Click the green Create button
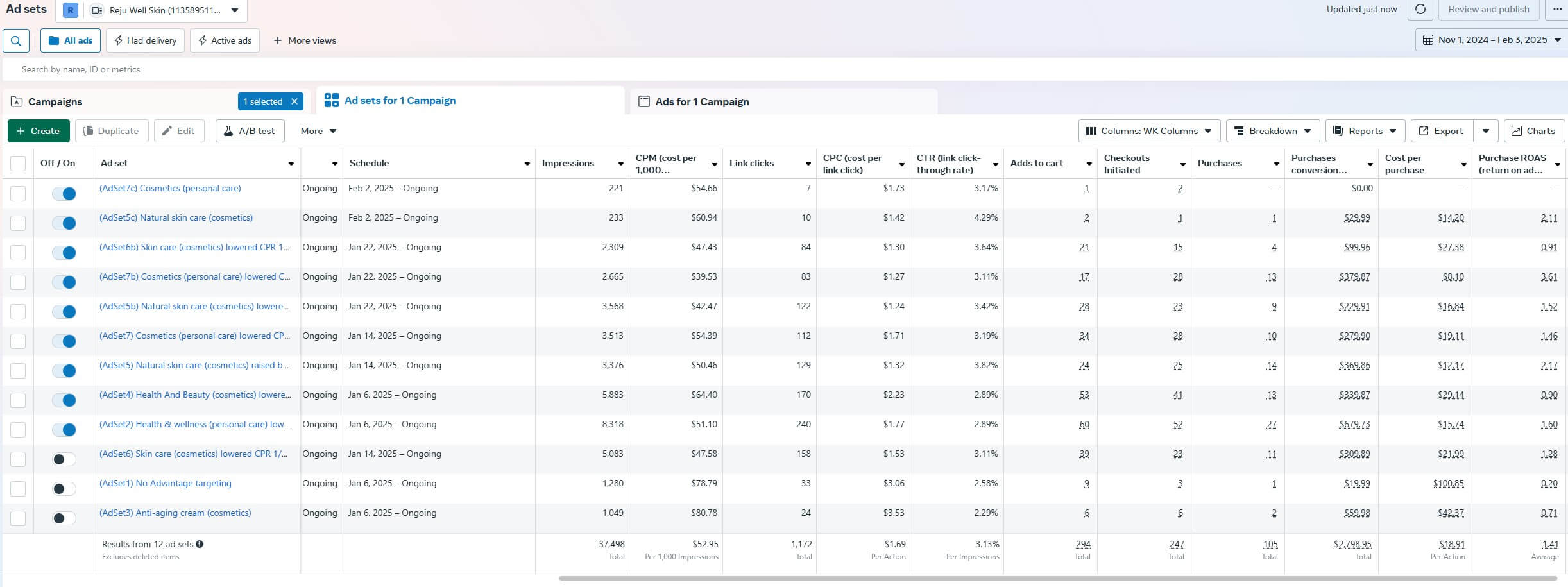The width and height of the screenshot is (1568, 587). pyautogui.click(x=37, y=131)
